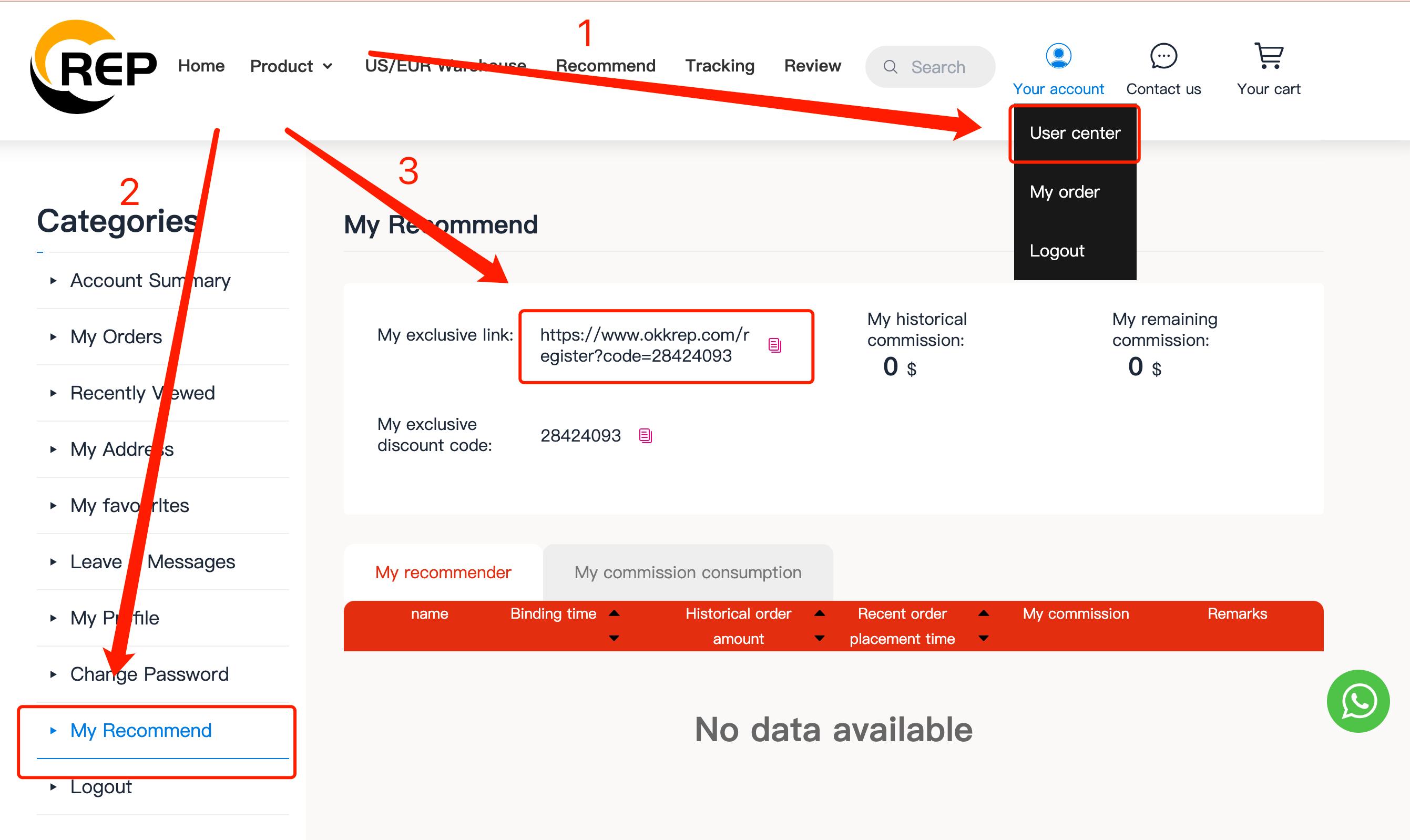1410x840 pixels.
Task: Click the REP site logo
Action: [x=94, y=67]
